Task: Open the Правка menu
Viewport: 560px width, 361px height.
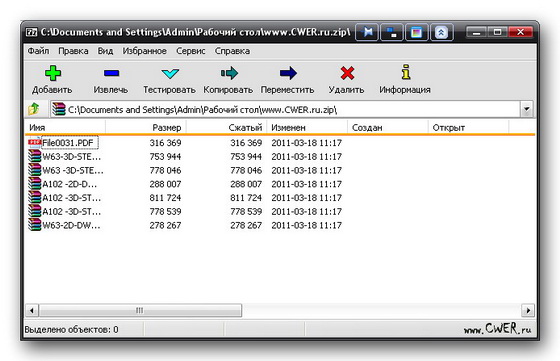Action: click(x=73, y=51)
